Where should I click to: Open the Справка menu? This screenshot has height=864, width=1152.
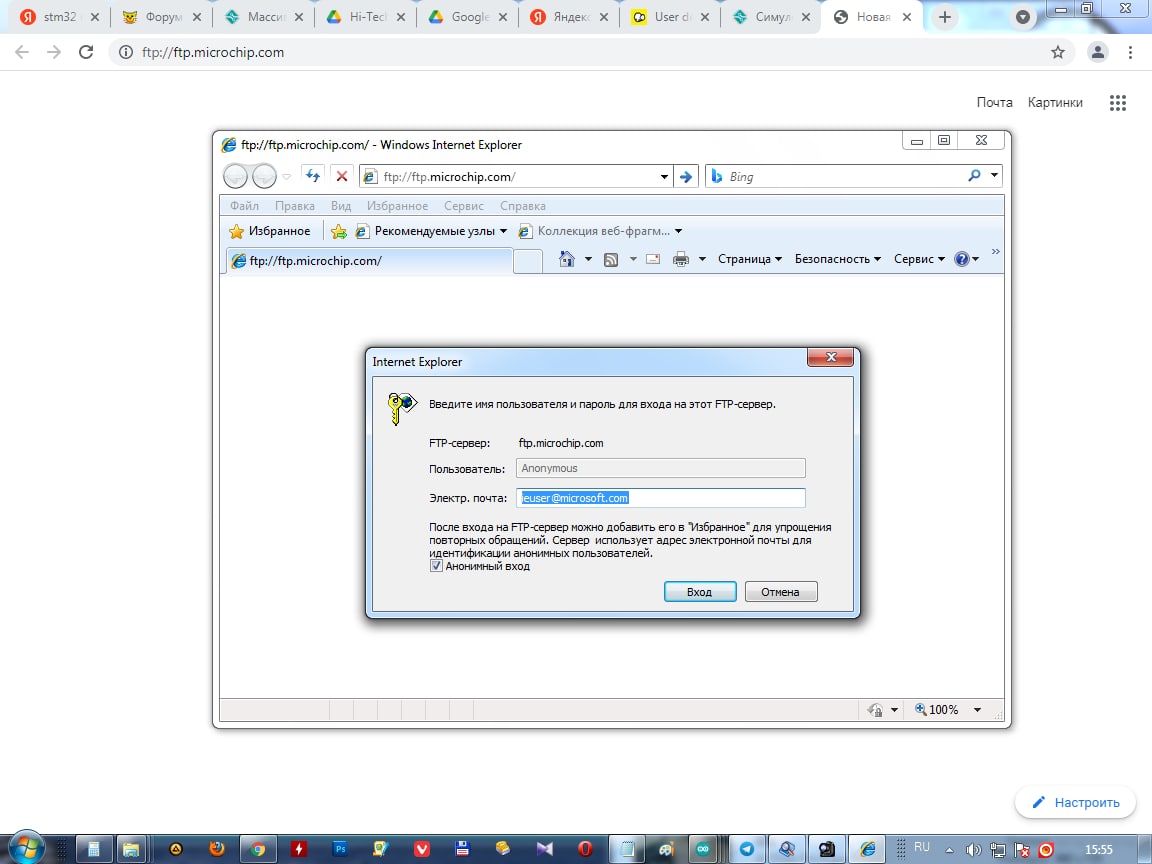click(x=522, y=206)
